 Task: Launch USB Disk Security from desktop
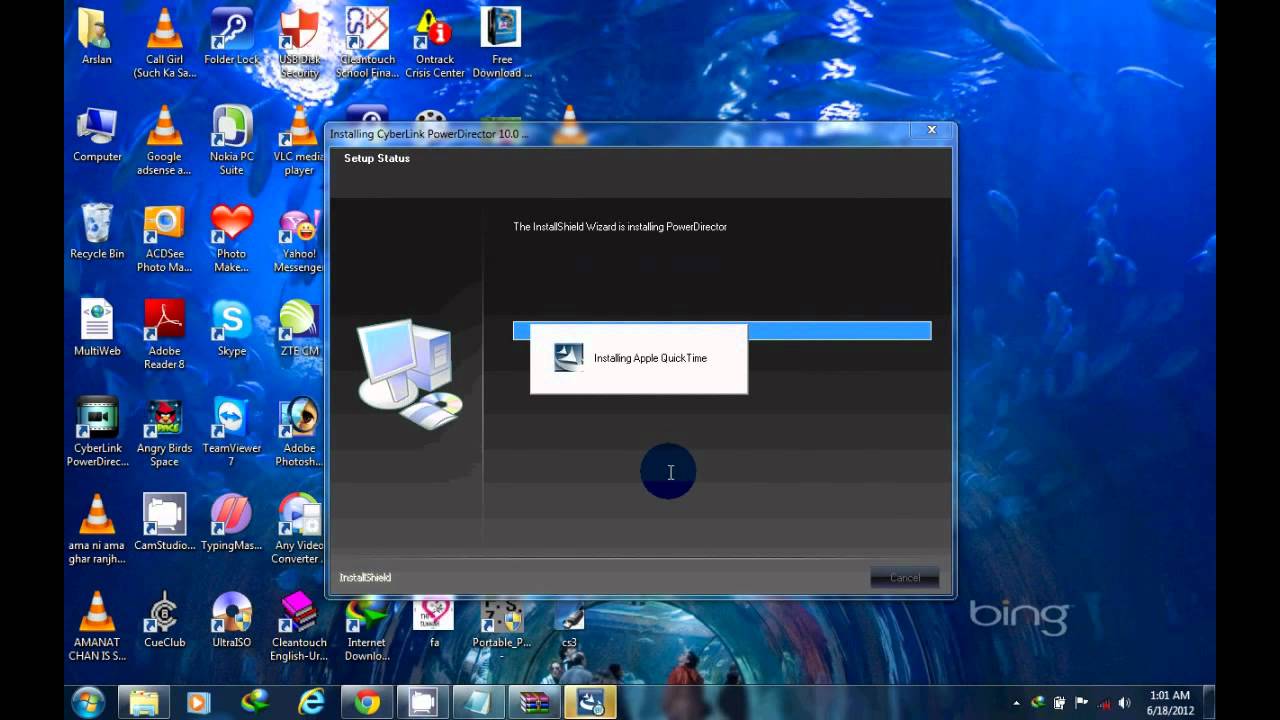pos(299,42)
